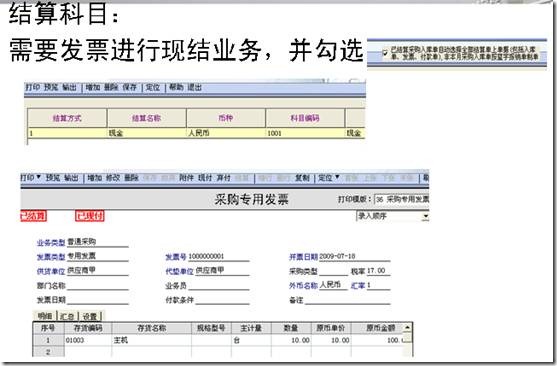Screen dimensions: 557x366
Task: Click the 代垫单位 field
Action: point(222,271)
